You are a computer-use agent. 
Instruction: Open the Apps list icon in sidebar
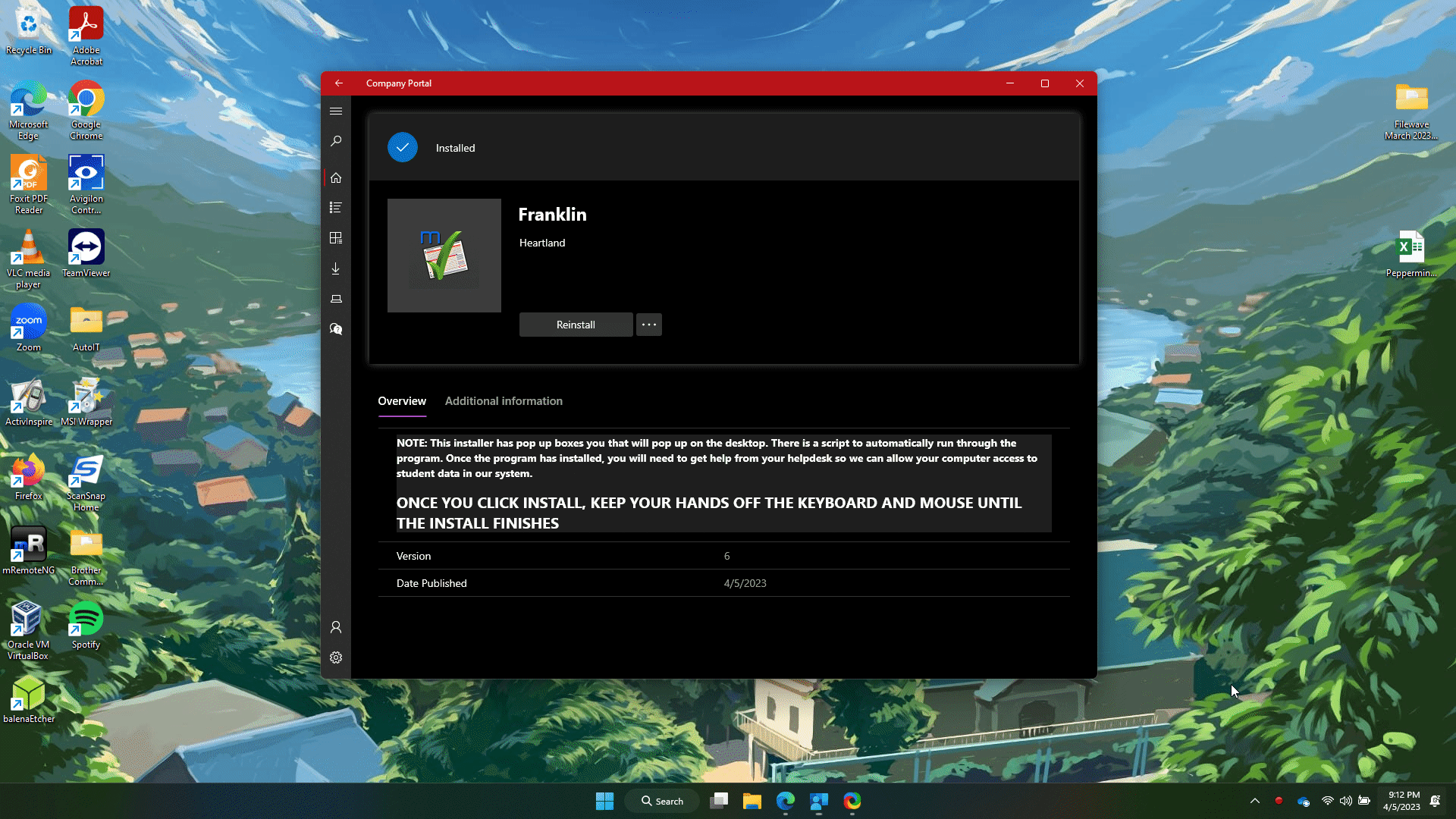(x=336, y=207)
